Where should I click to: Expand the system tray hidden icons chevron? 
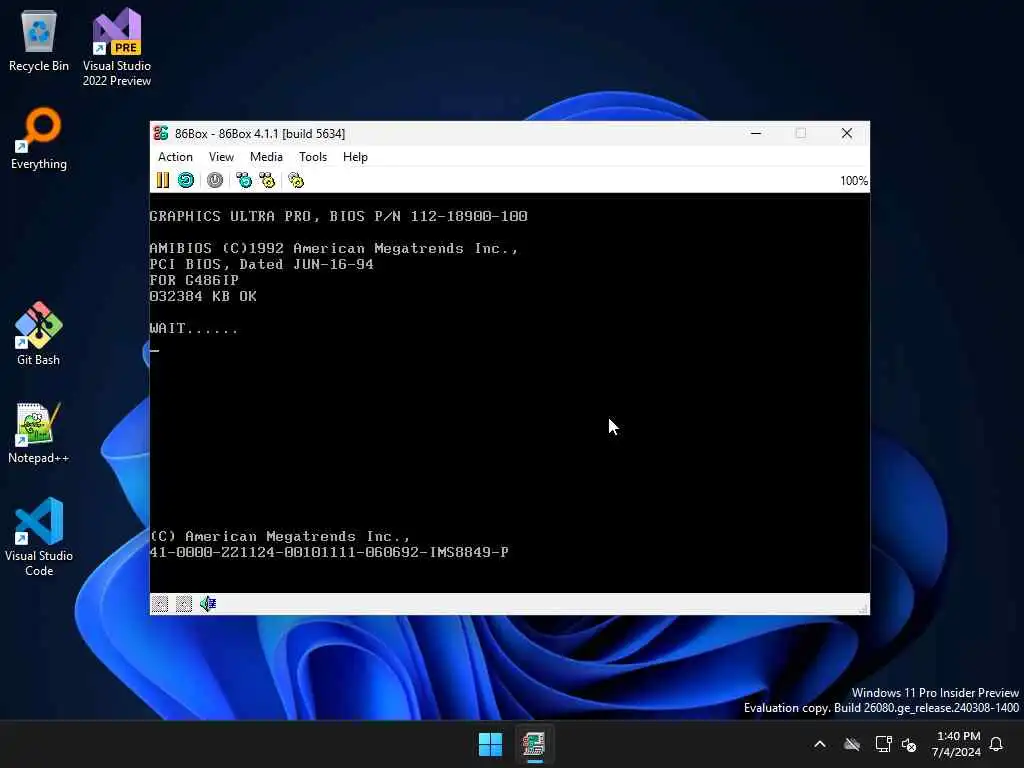(x=820, y=744)
